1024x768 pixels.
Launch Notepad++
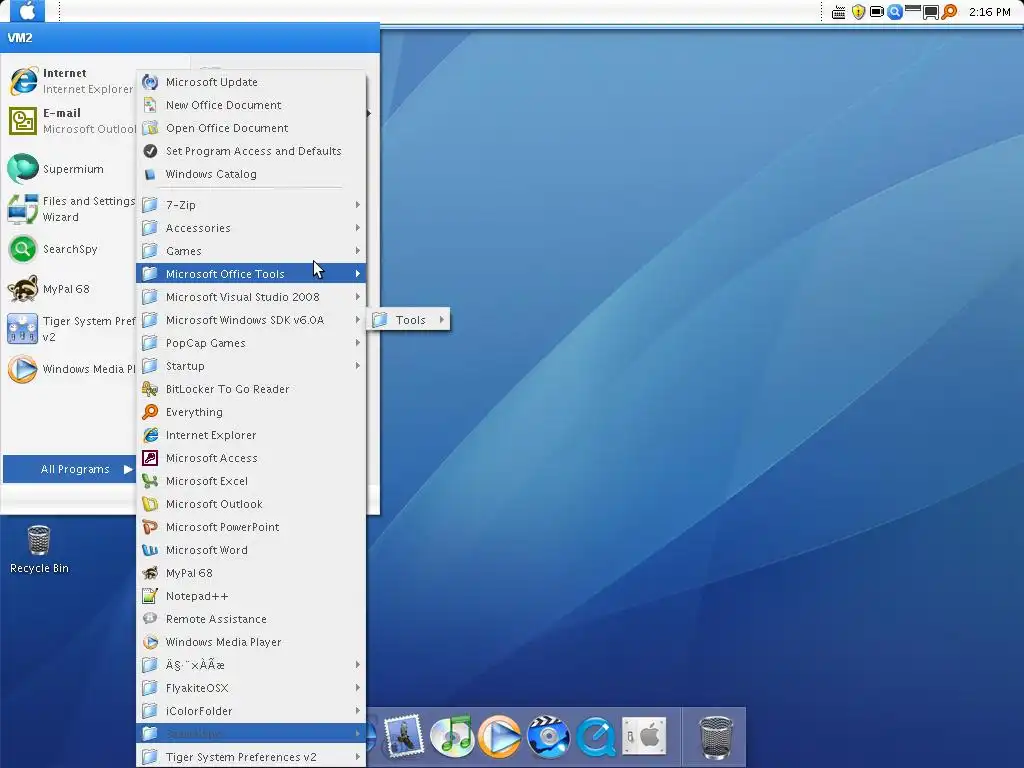pyautogui.click(x=251, y=596)
